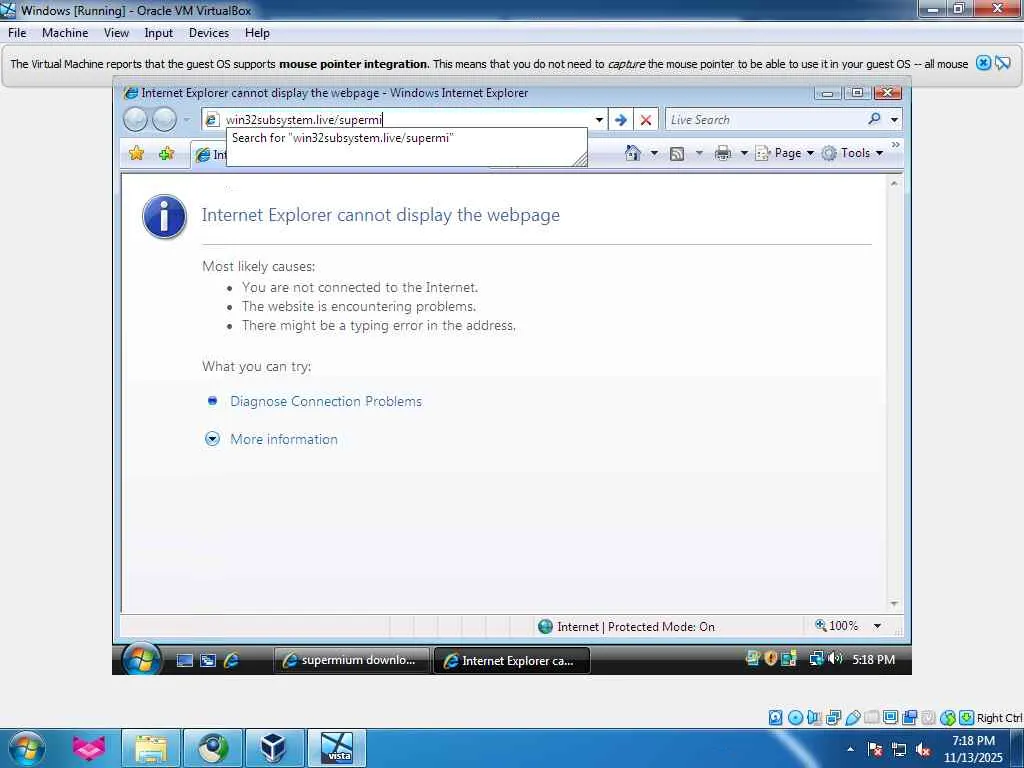Click Diagnose Connection Problems link
Viewport: 1024px width, 768px height.
(326, 402)
